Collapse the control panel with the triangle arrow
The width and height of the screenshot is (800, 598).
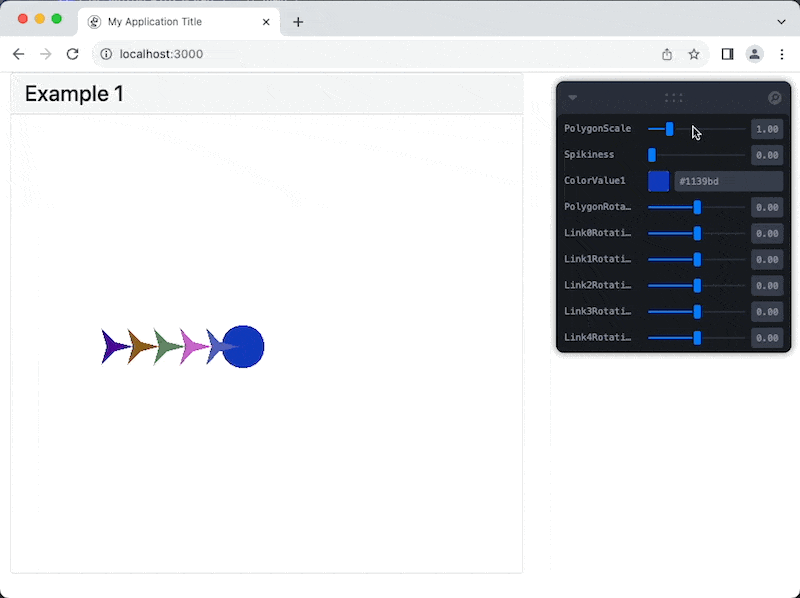click(573, 98)
